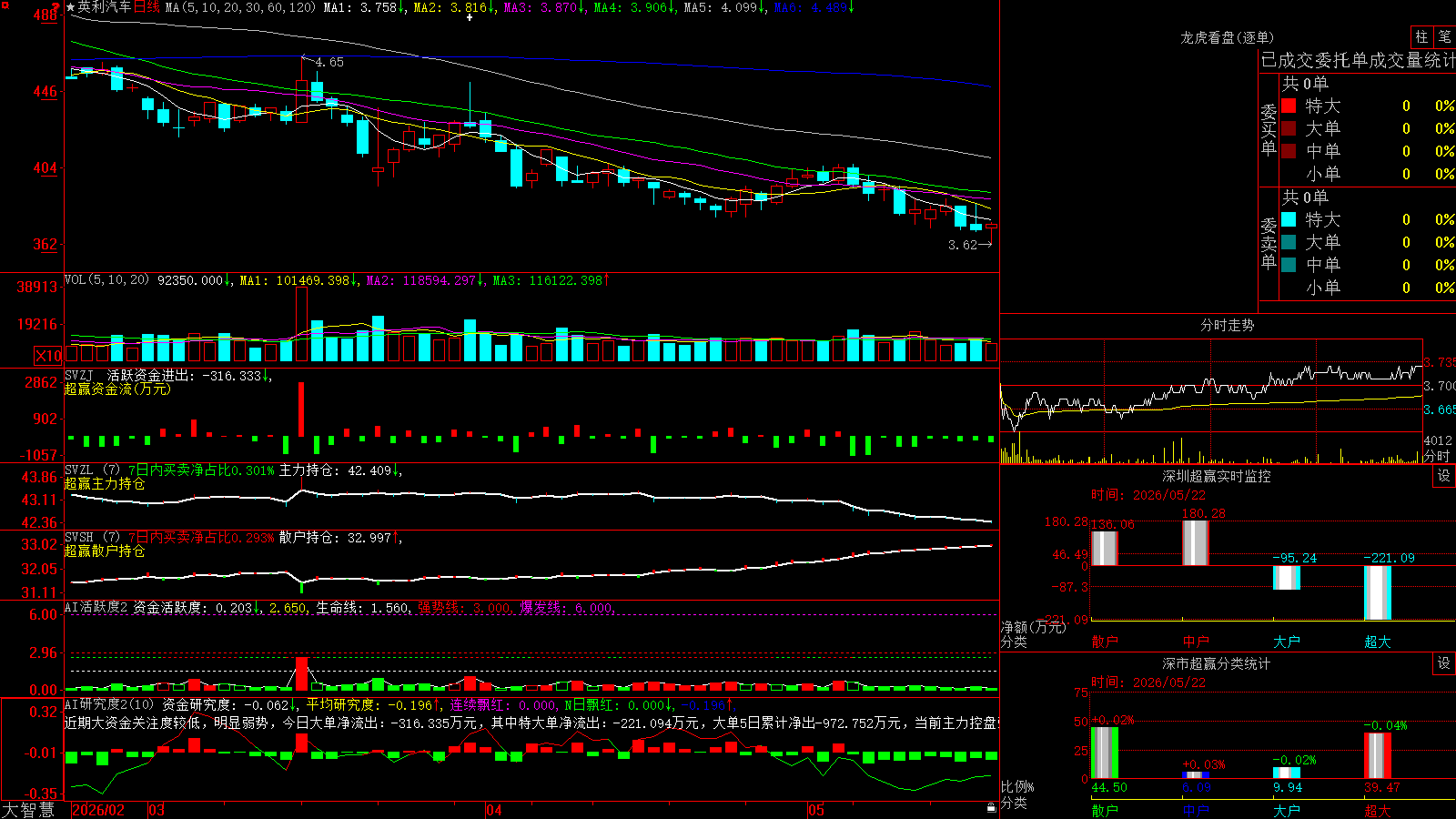1456x819 pixels.
Task: Select the 英利汽车 stock name
Action: tap(105, 7)
